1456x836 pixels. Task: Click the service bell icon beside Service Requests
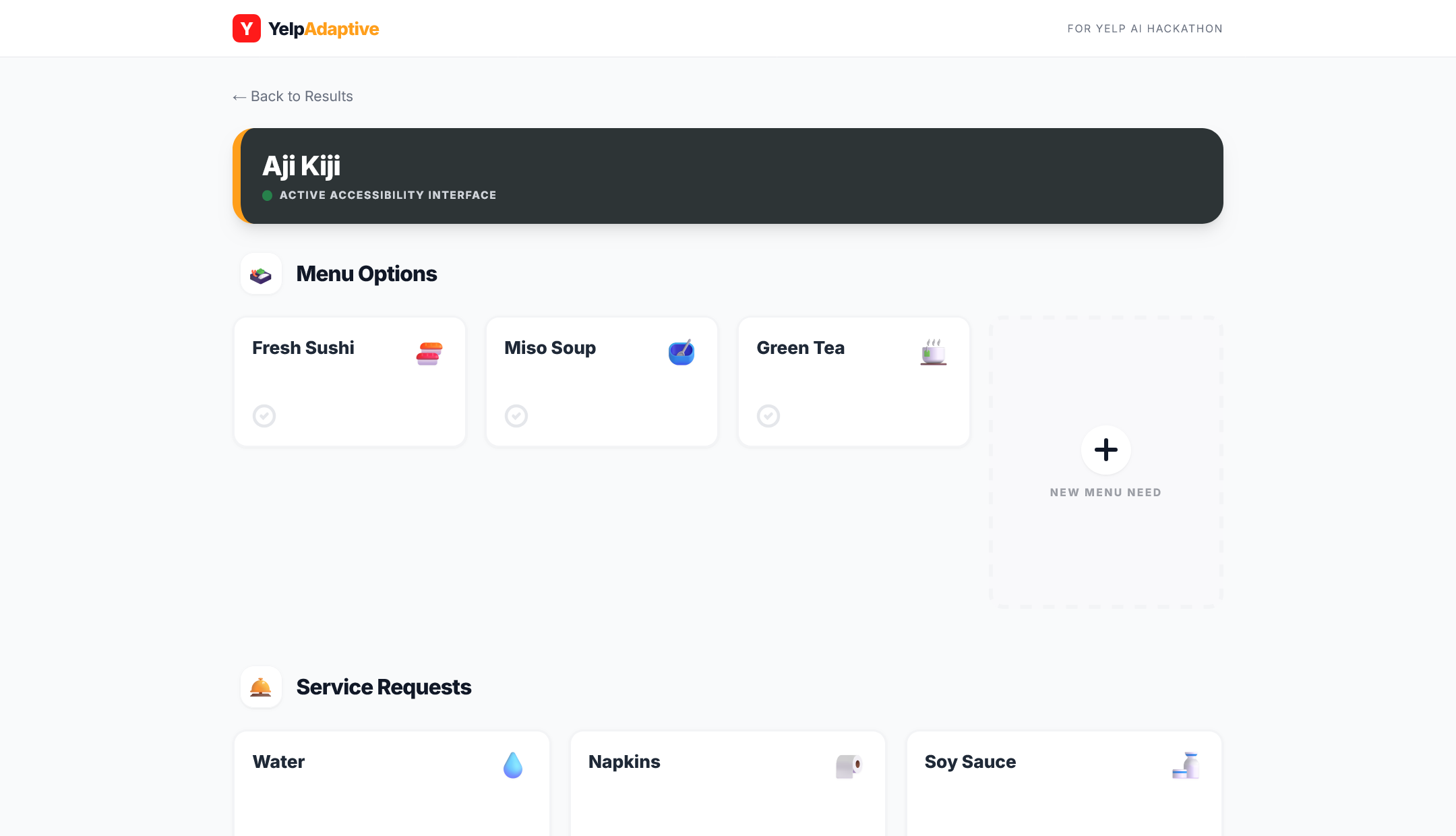click(261, 687)
